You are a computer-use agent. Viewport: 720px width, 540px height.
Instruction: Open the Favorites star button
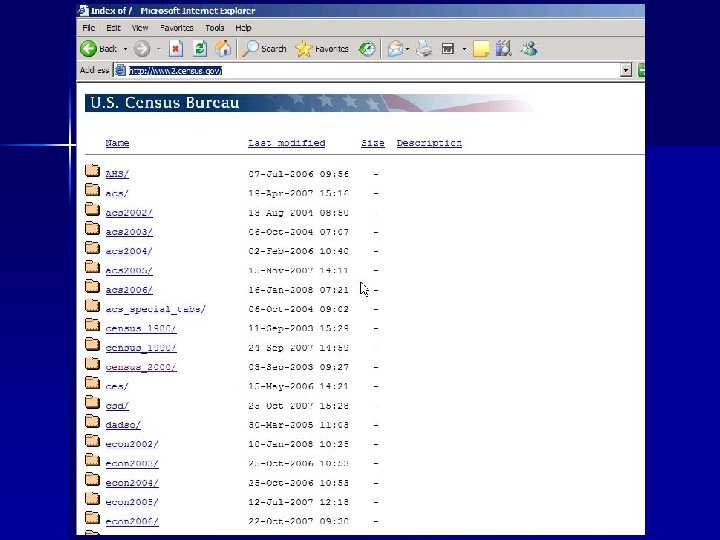coord(322,49)
